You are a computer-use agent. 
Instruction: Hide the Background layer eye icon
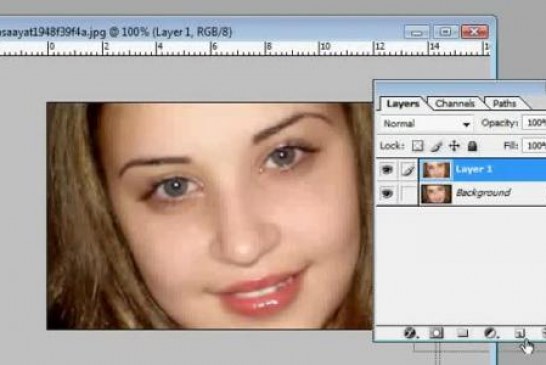(387, 193)
